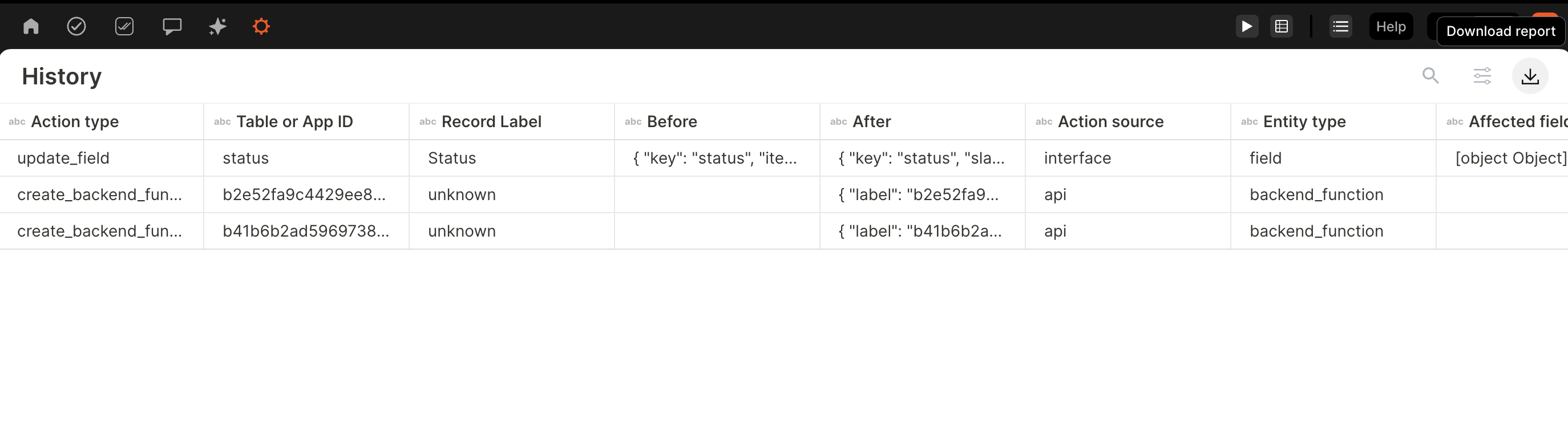Viewport: 1568px width, 423px height.
Task: Select the b41b6b2a label After cell
Action: [920, 231]
